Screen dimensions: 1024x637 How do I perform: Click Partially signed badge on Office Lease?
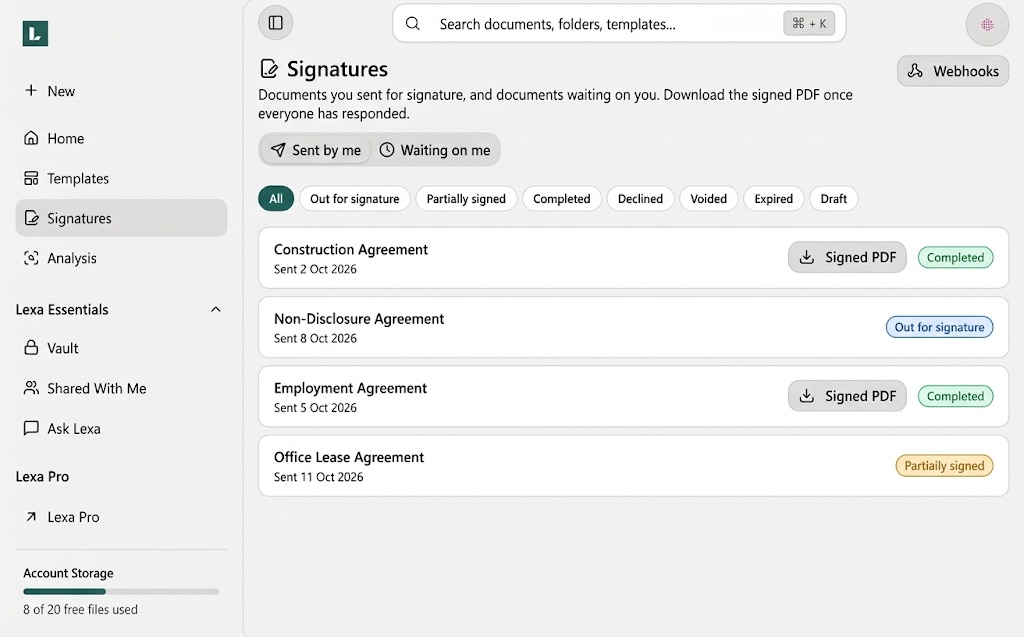point(944,466)
